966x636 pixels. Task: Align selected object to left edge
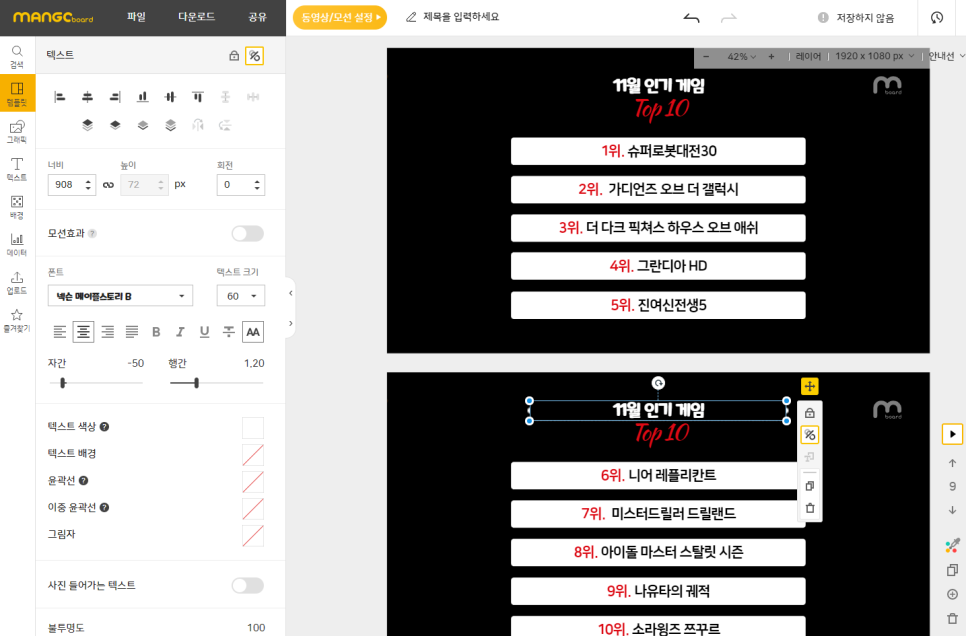point(60,97)
